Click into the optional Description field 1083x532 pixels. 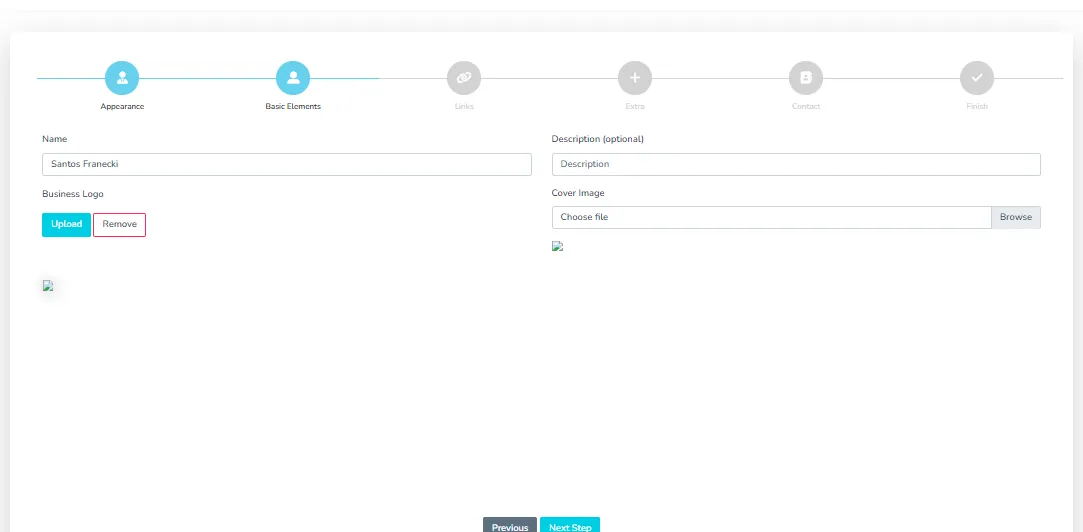[x=796, y=164]
